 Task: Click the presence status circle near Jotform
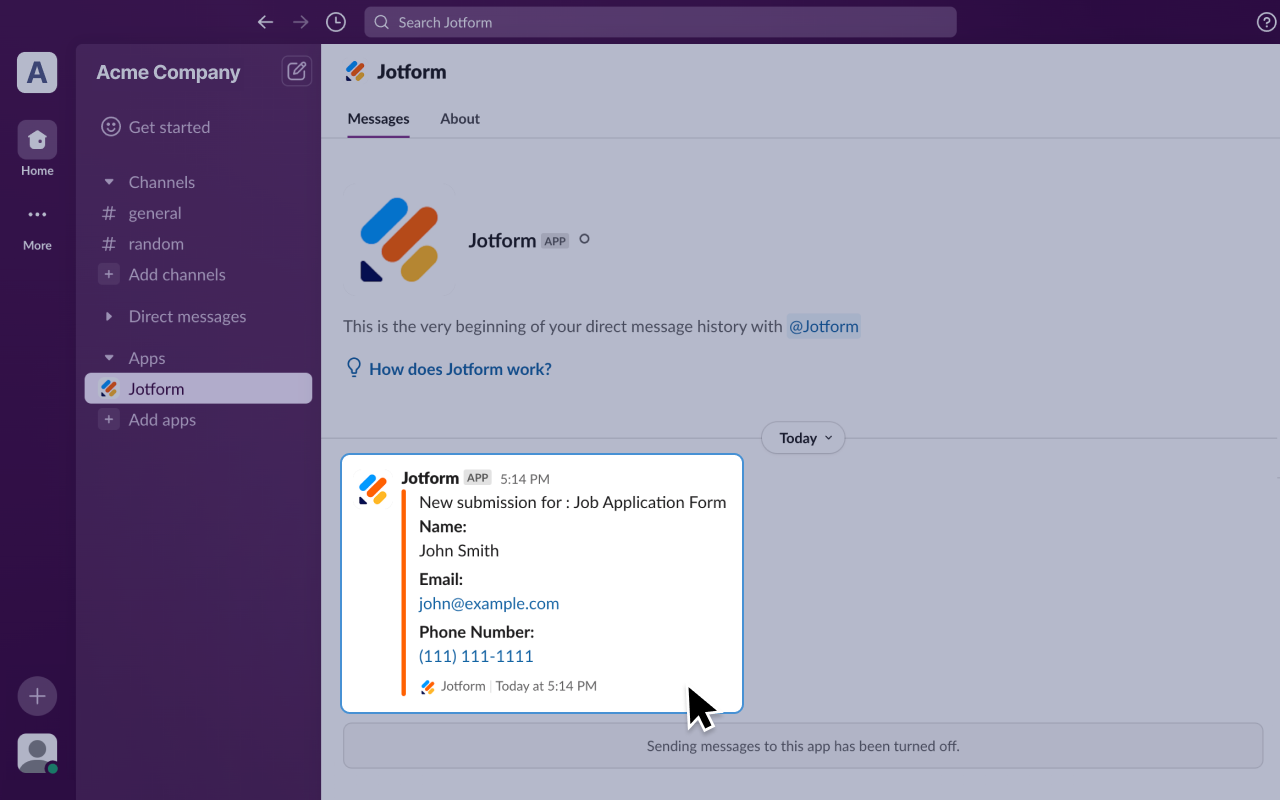point(585,239)
